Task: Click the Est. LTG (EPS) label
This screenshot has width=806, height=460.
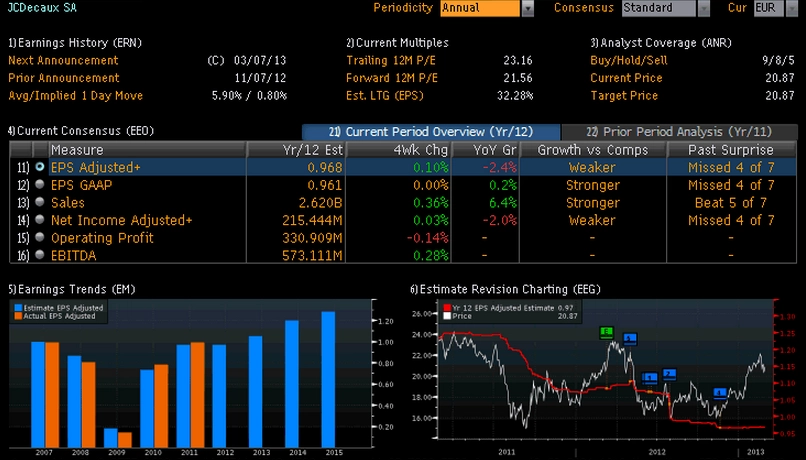Action: click(x=384, y=95)
